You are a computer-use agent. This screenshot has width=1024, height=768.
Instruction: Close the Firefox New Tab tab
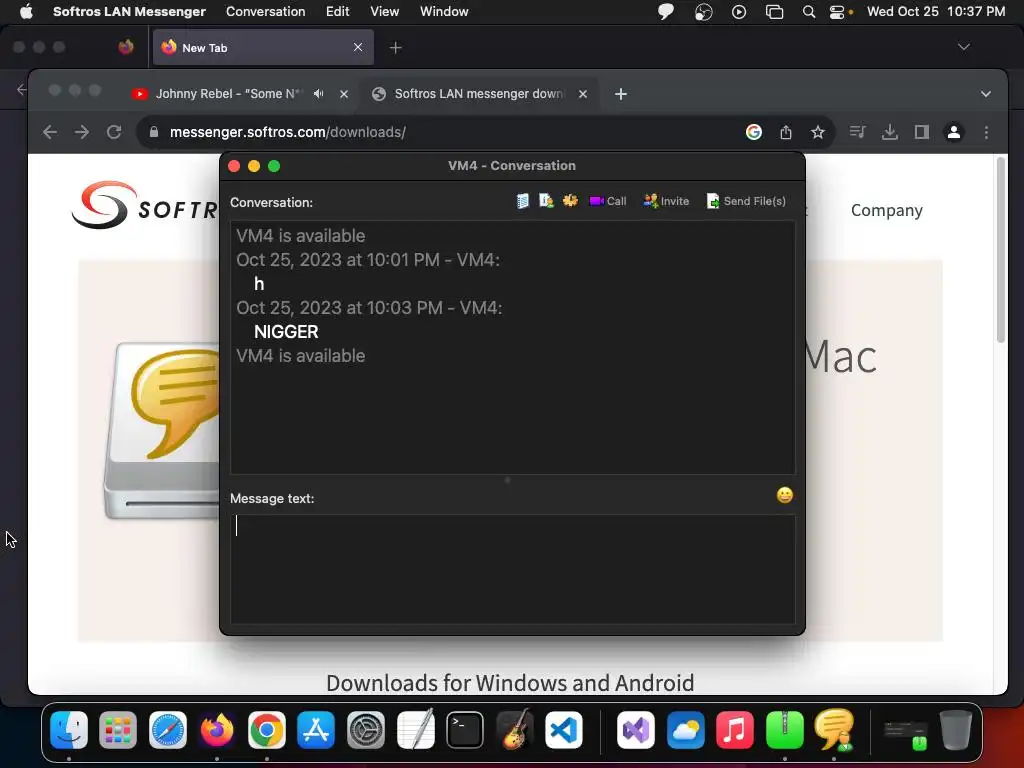coord(358,47)
